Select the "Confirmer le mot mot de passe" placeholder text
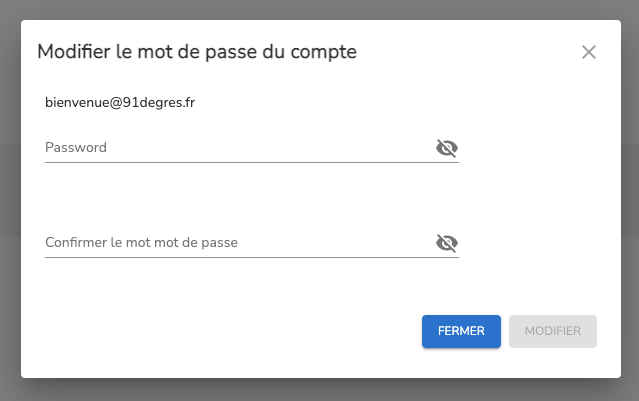 pyautogui.click(x=141, y=243)
